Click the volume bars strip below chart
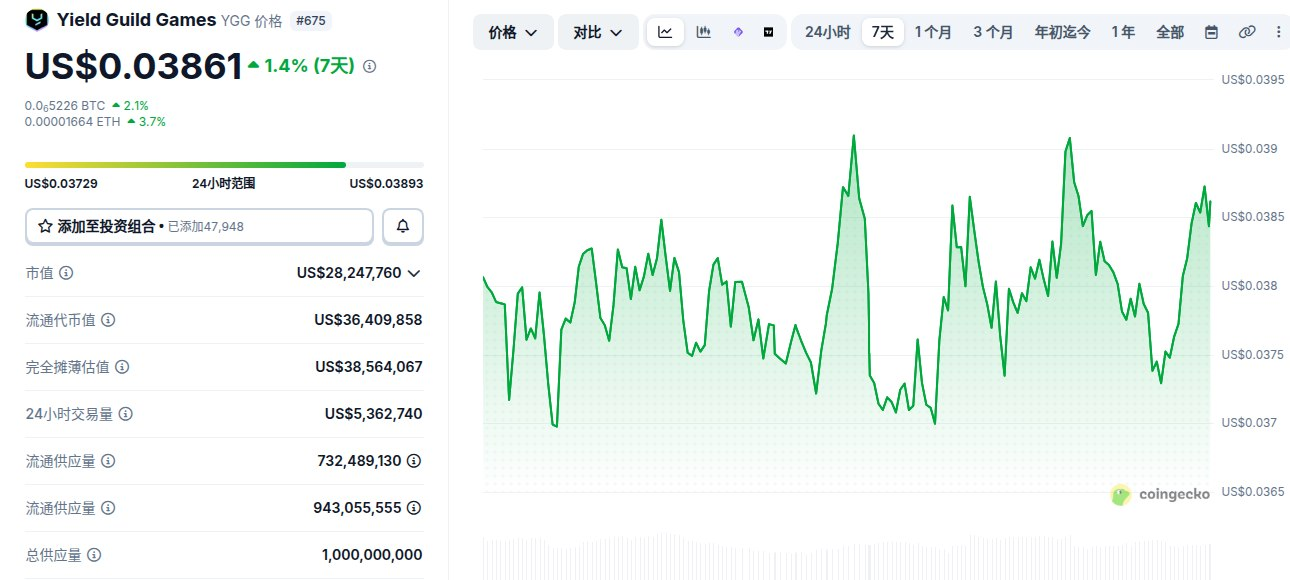This screenshot has height=580, width=1290. [x=846, y=558]
